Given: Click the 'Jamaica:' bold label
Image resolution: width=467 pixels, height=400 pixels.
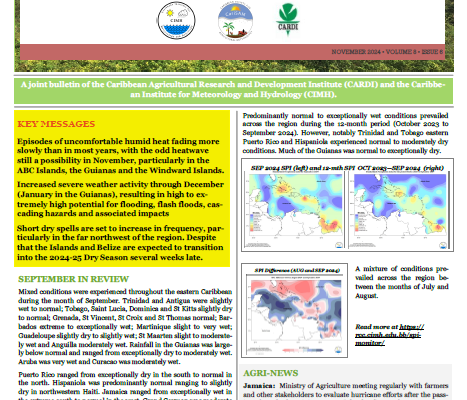Looking at the screenshot, I should tap(259, 386).
